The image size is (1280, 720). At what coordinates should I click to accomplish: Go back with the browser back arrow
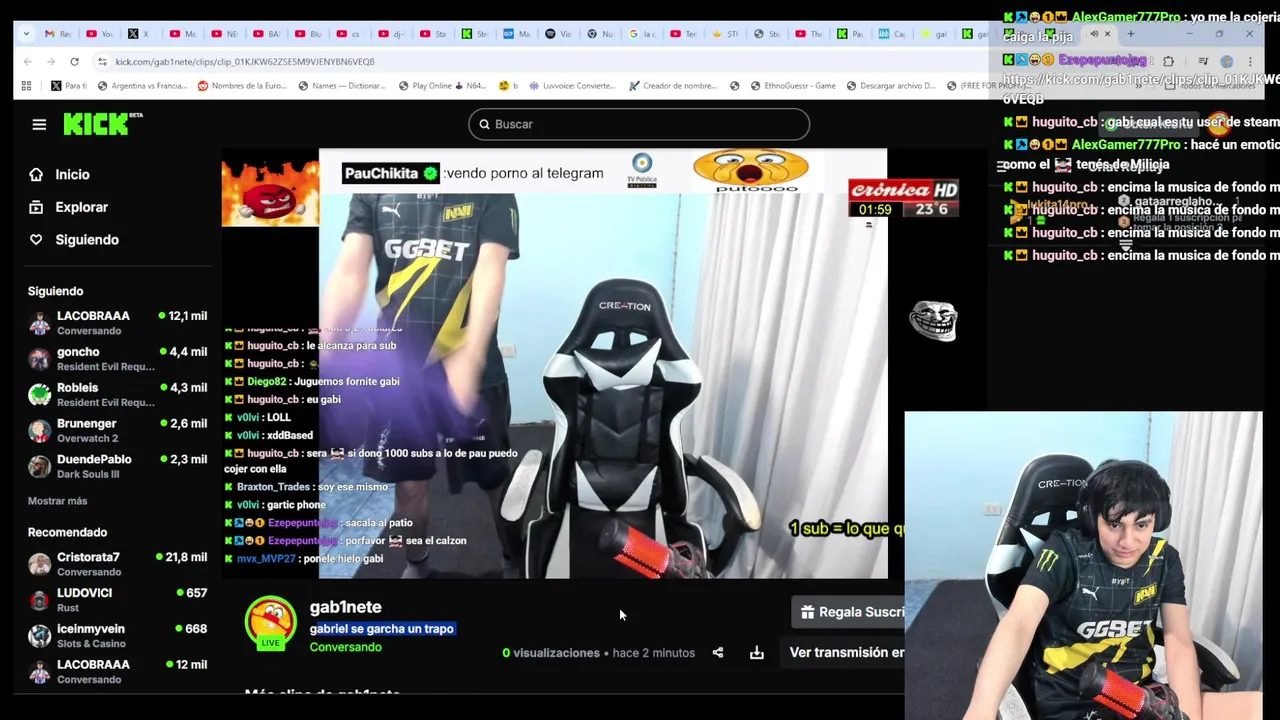click(x=27, y=62)
